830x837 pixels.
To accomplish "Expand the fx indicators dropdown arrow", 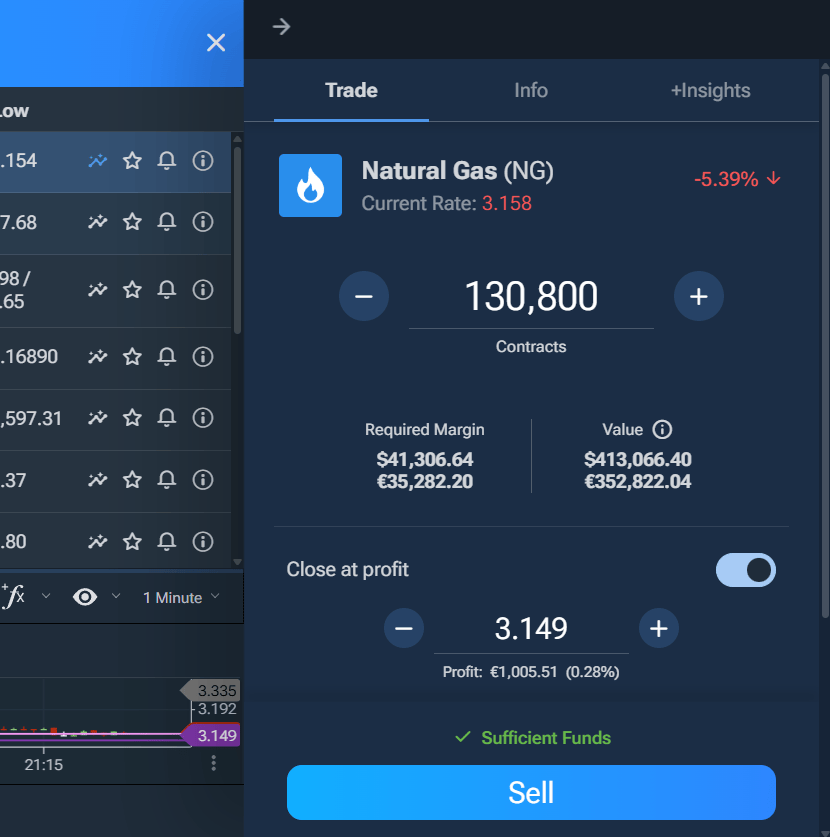I will point(46,596).
